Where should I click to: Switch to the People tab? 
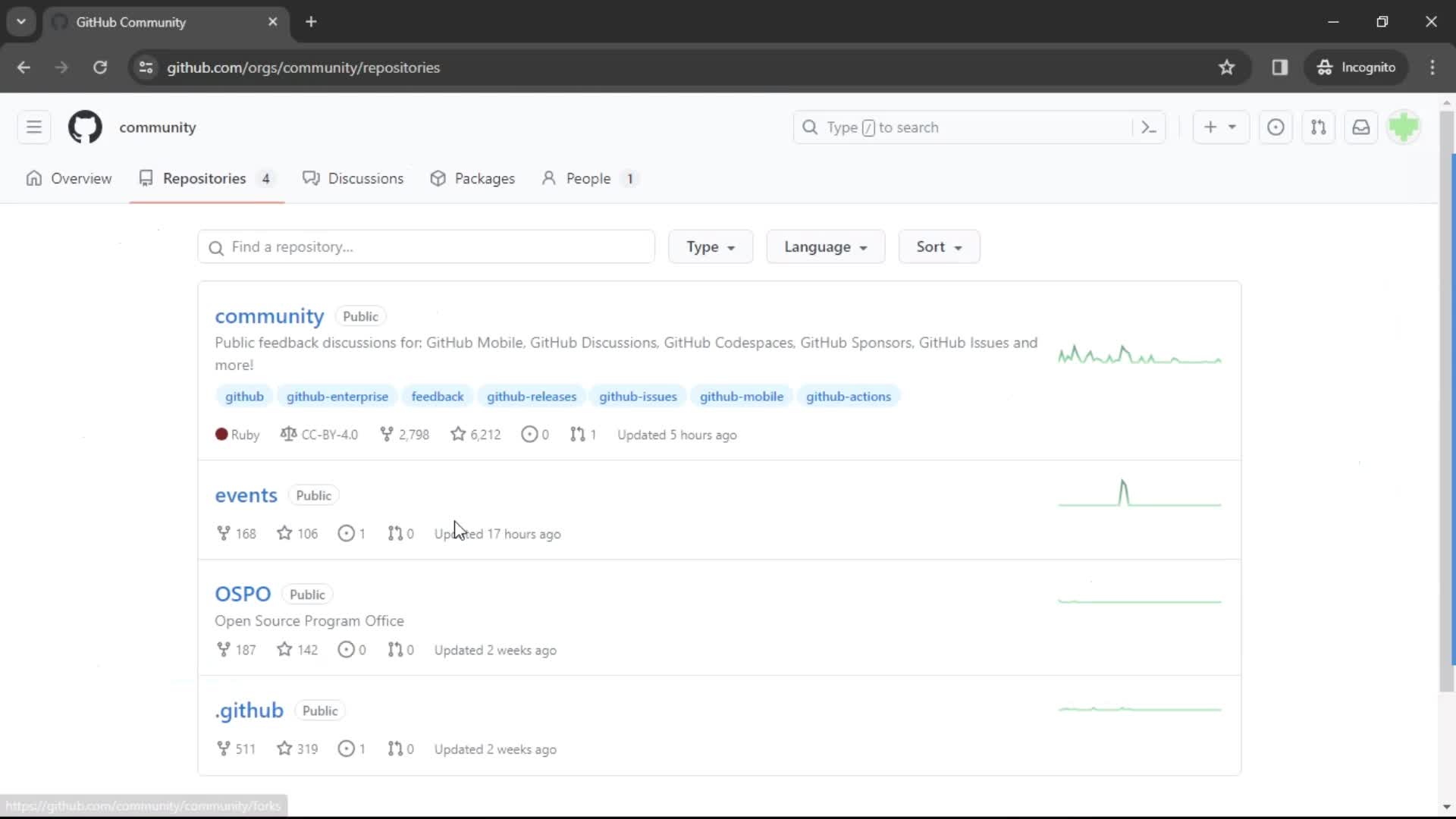(x=590, y=179)
